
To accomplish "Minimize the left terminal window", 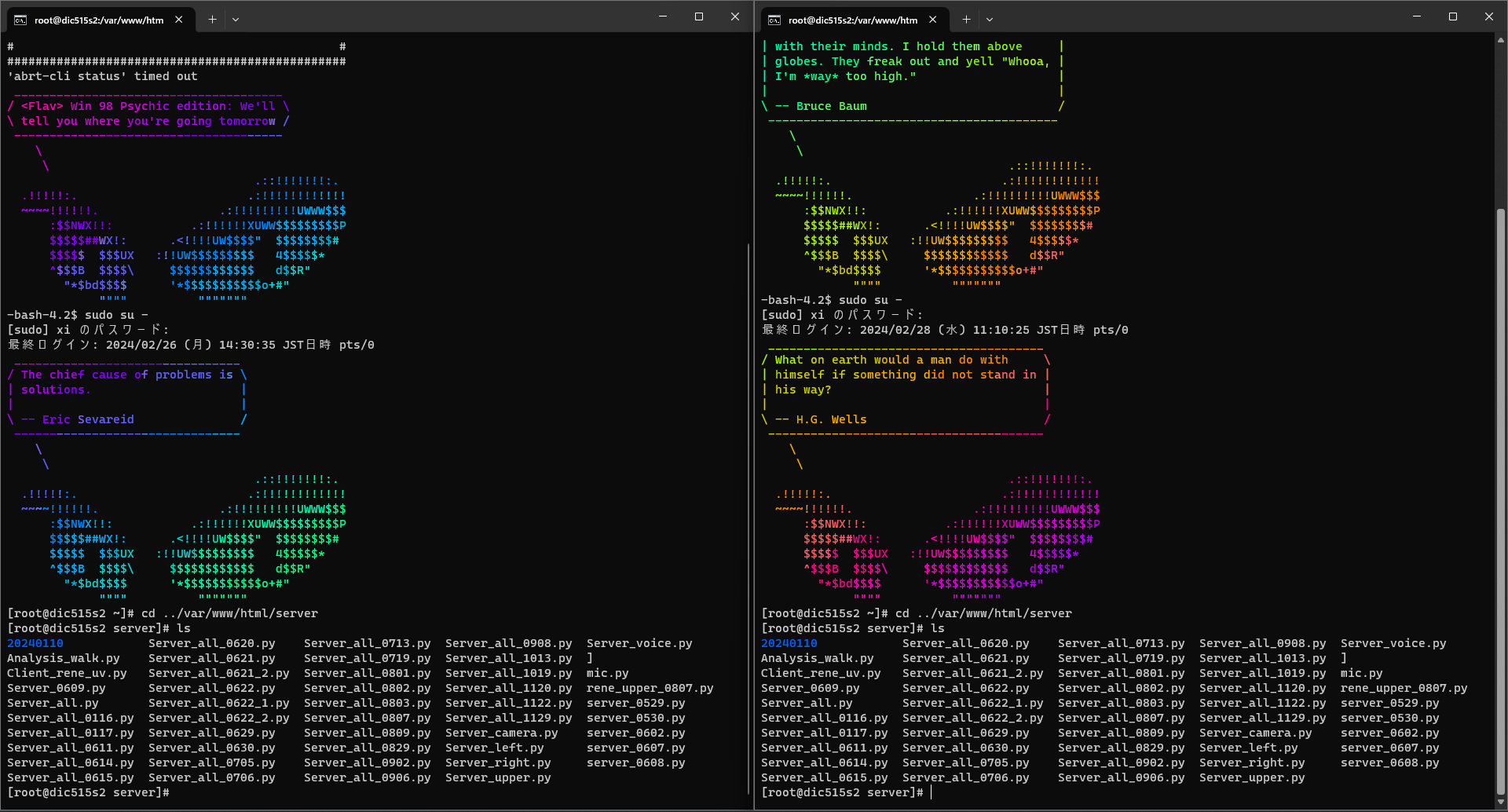I will [663, 16].
